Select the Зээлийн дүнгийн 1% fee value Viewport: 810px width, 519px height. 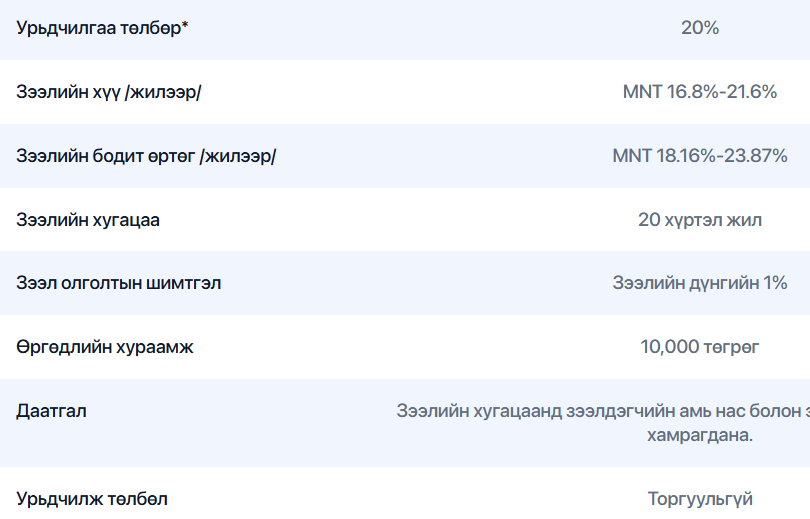coord(700,283)
